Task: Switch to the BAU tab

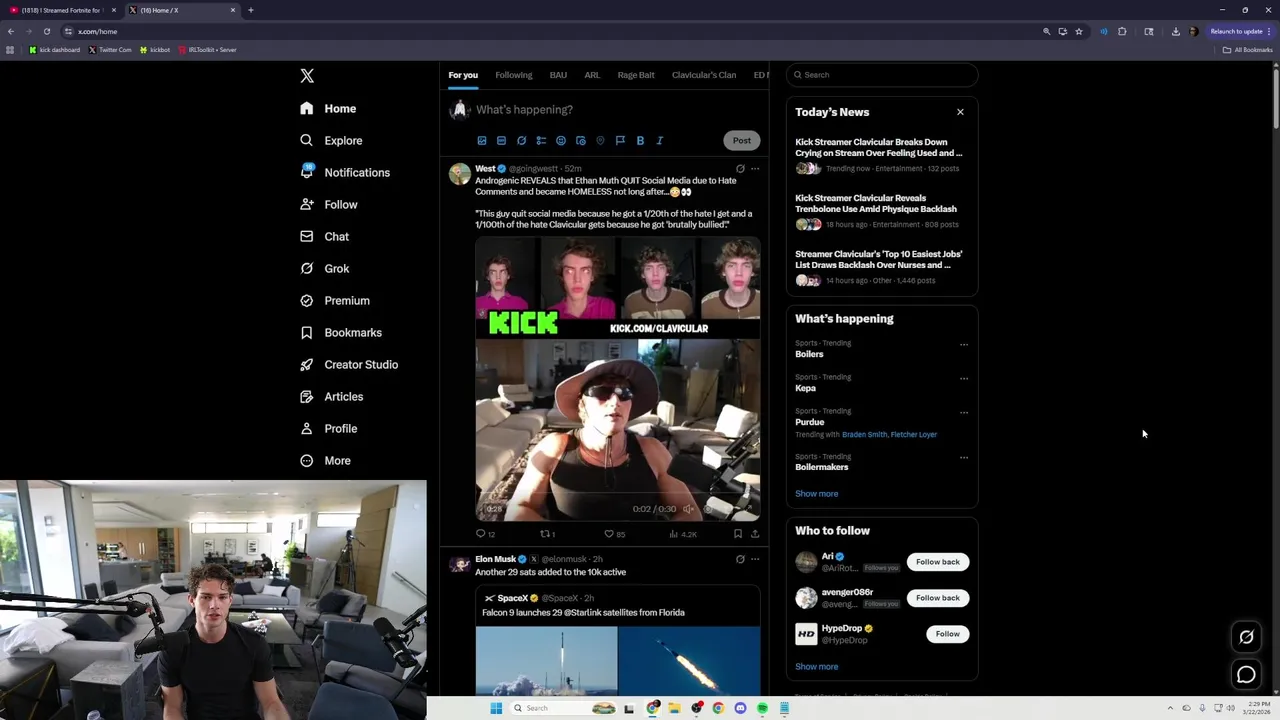Action: coord(558,75)
